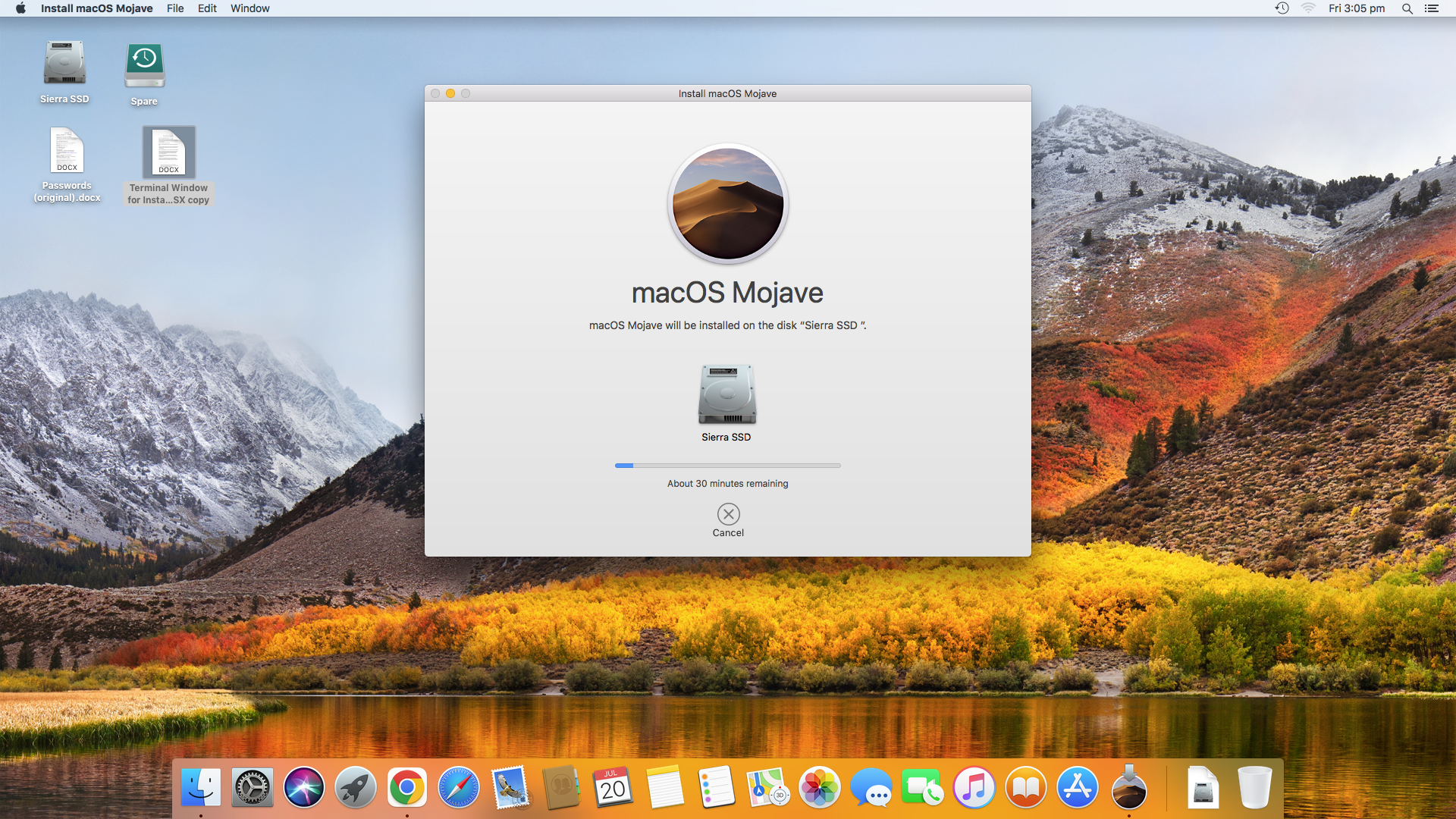1456x819 pixels.
Task: Open the Window menu
Action: (x=249, y=8)
